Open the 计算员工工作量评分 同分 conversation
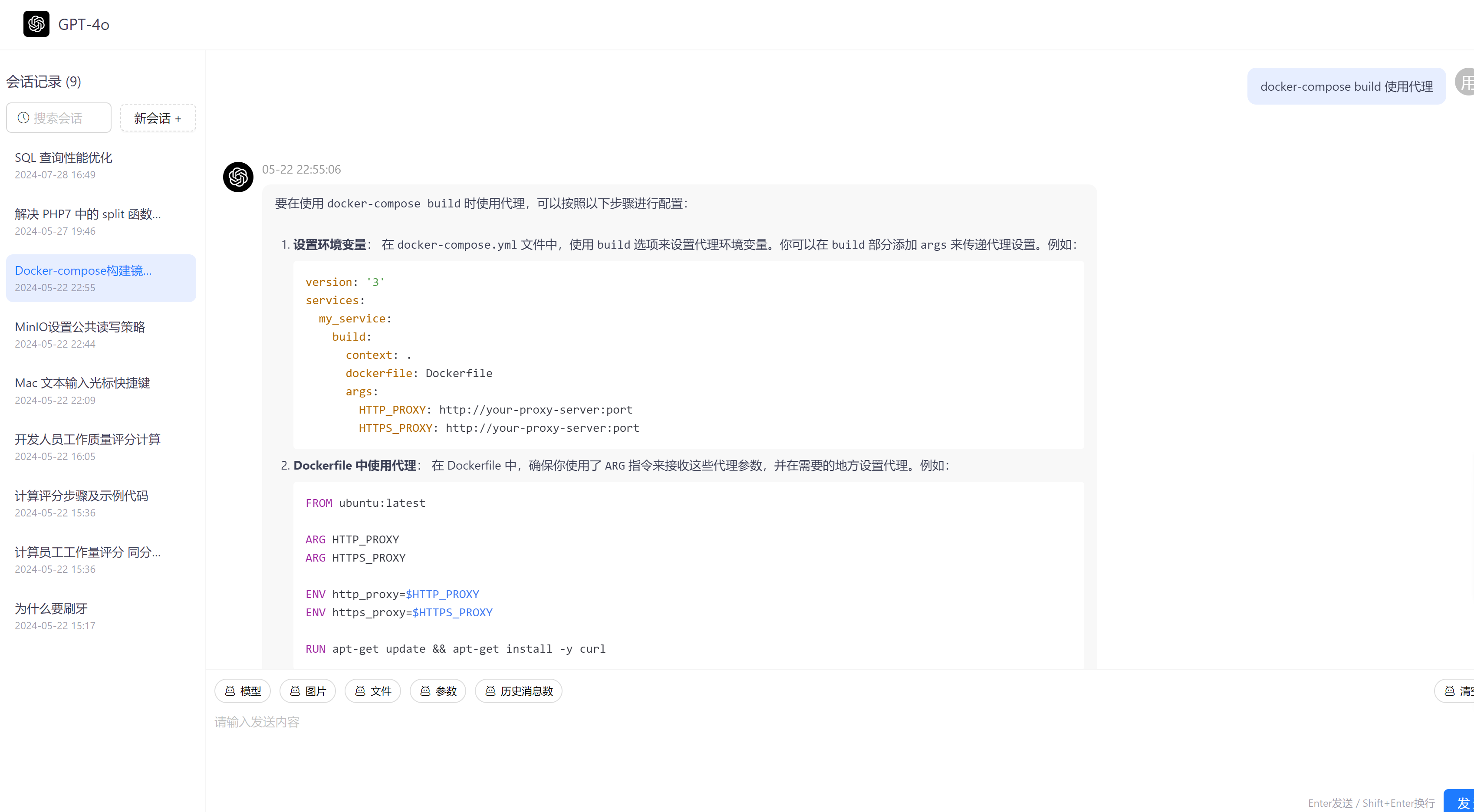The image size is (1474, 812). [x=101, y=560]
